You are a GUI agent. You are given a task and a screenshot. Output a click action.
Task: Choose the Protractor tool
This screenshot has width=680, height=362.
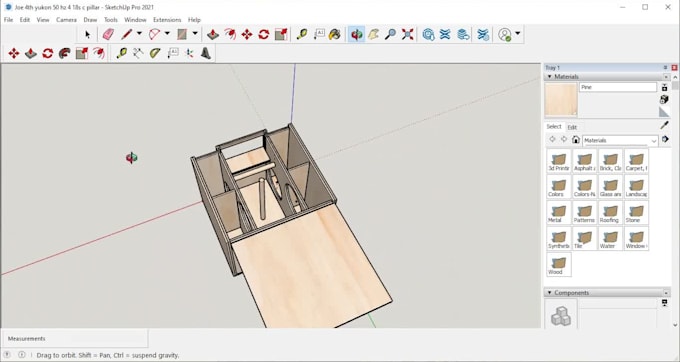coord(155,53)
